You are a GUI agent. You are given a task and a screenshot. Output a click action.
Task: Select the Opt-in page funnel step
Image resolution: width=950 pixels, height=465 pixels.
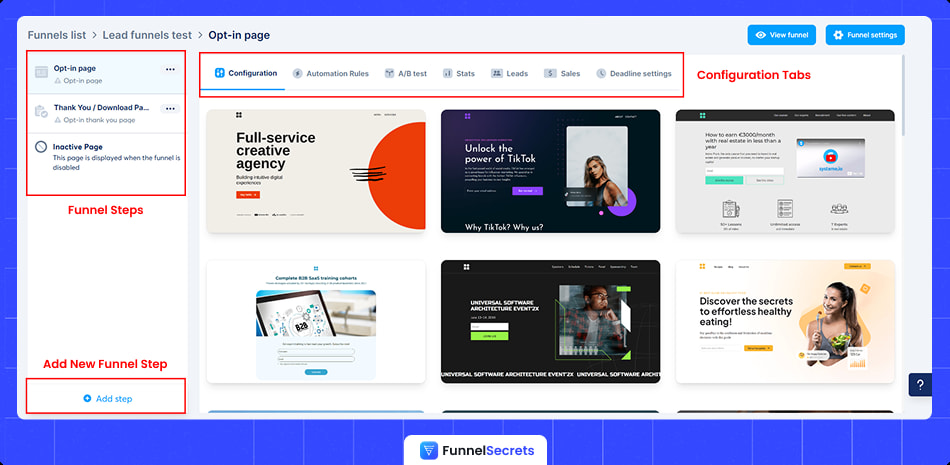point(106,74)
